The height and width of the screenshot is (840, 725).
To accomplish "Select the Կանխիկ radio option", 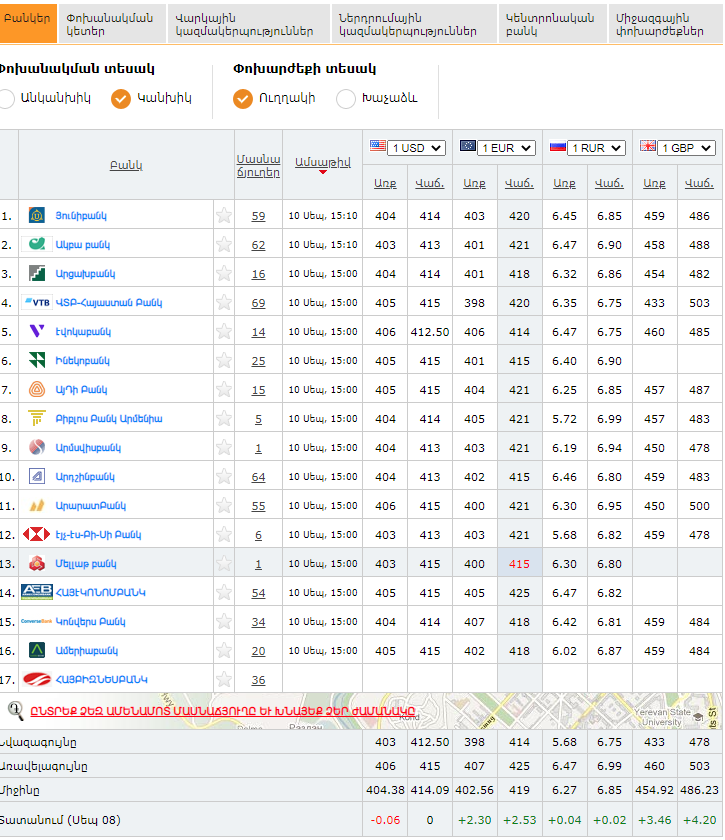I will (121, 99).
